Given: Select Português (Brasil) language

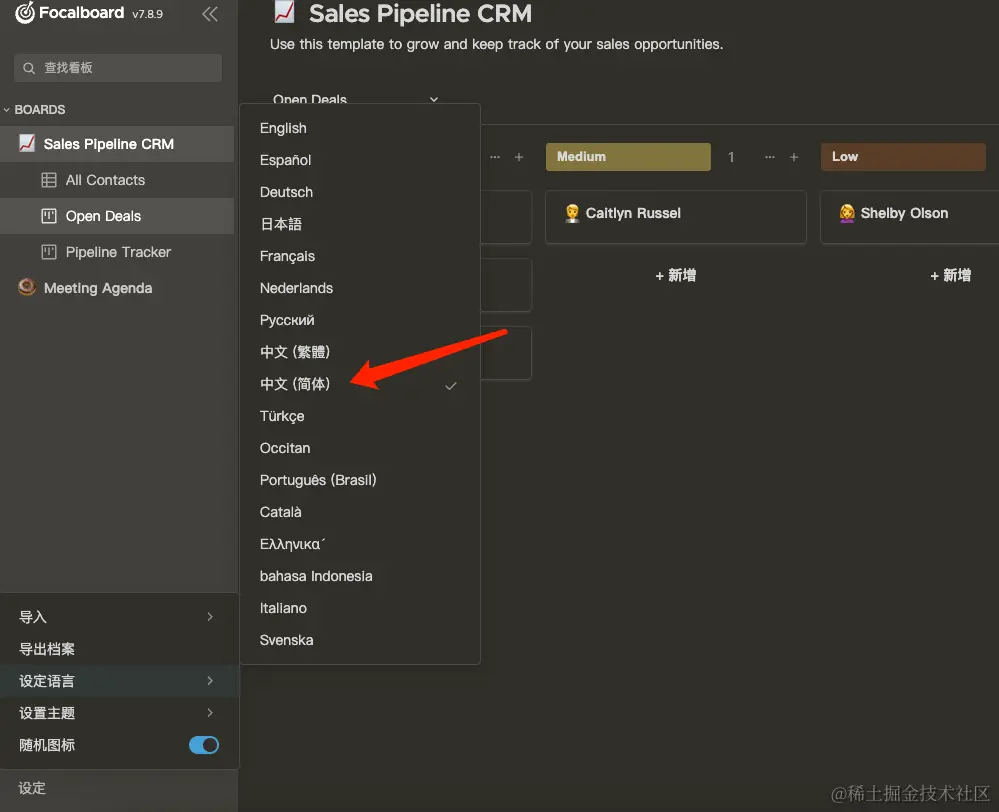Looking at the screenshot, I should pos(360,480).
